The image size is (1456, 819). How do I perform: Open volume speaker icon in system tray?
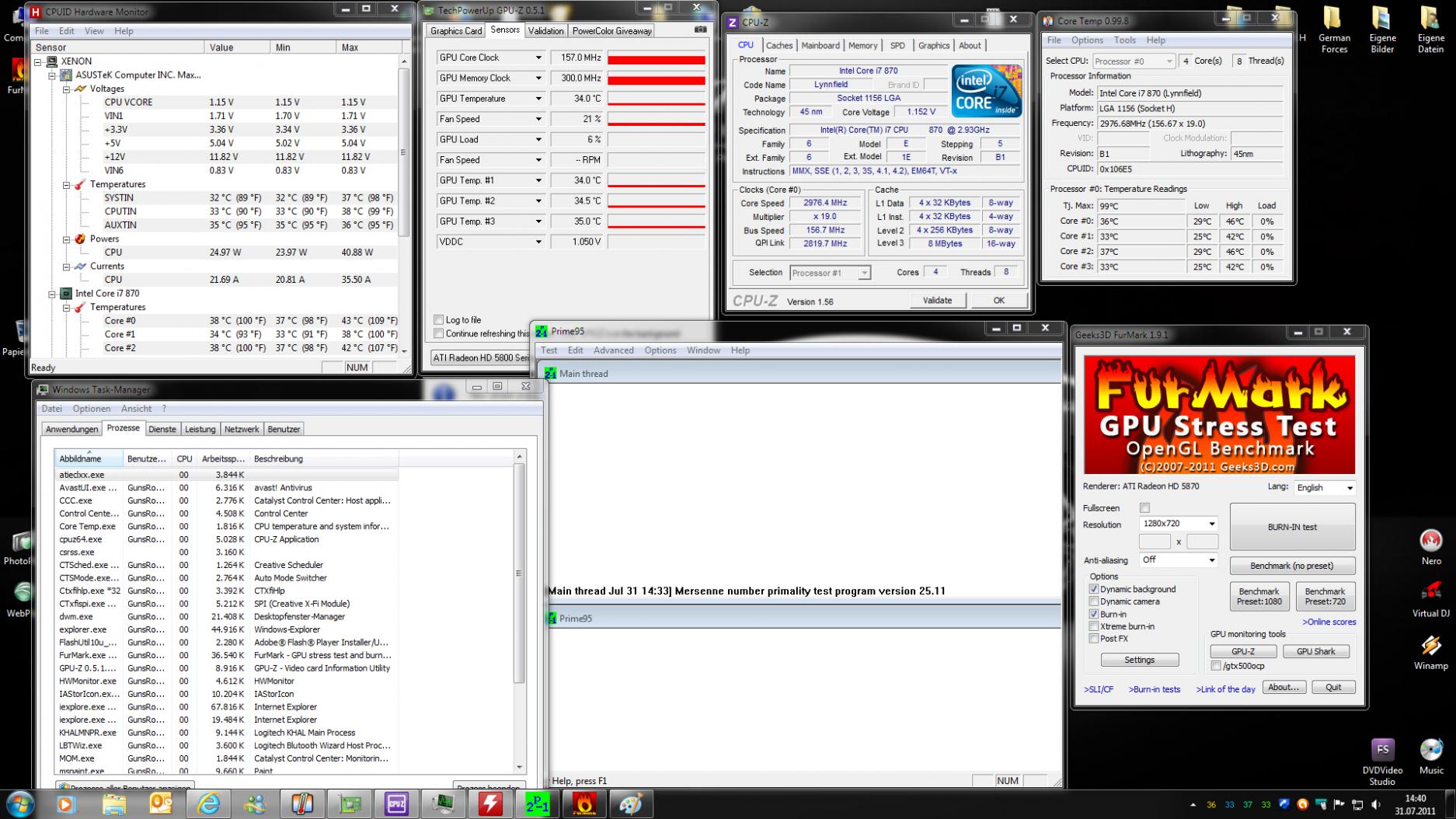pyautogui.click(x=1376, y=804)
